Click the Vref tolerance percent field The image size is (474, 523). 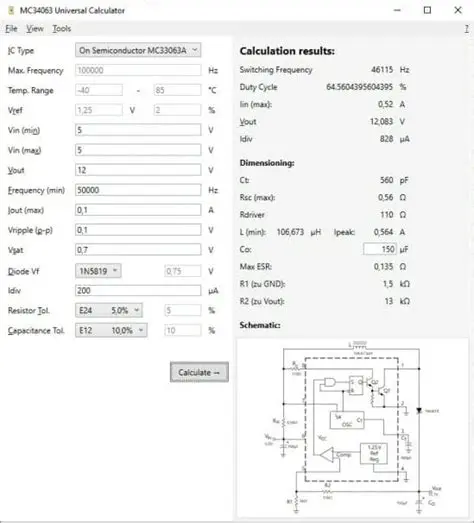pos(177,110)
